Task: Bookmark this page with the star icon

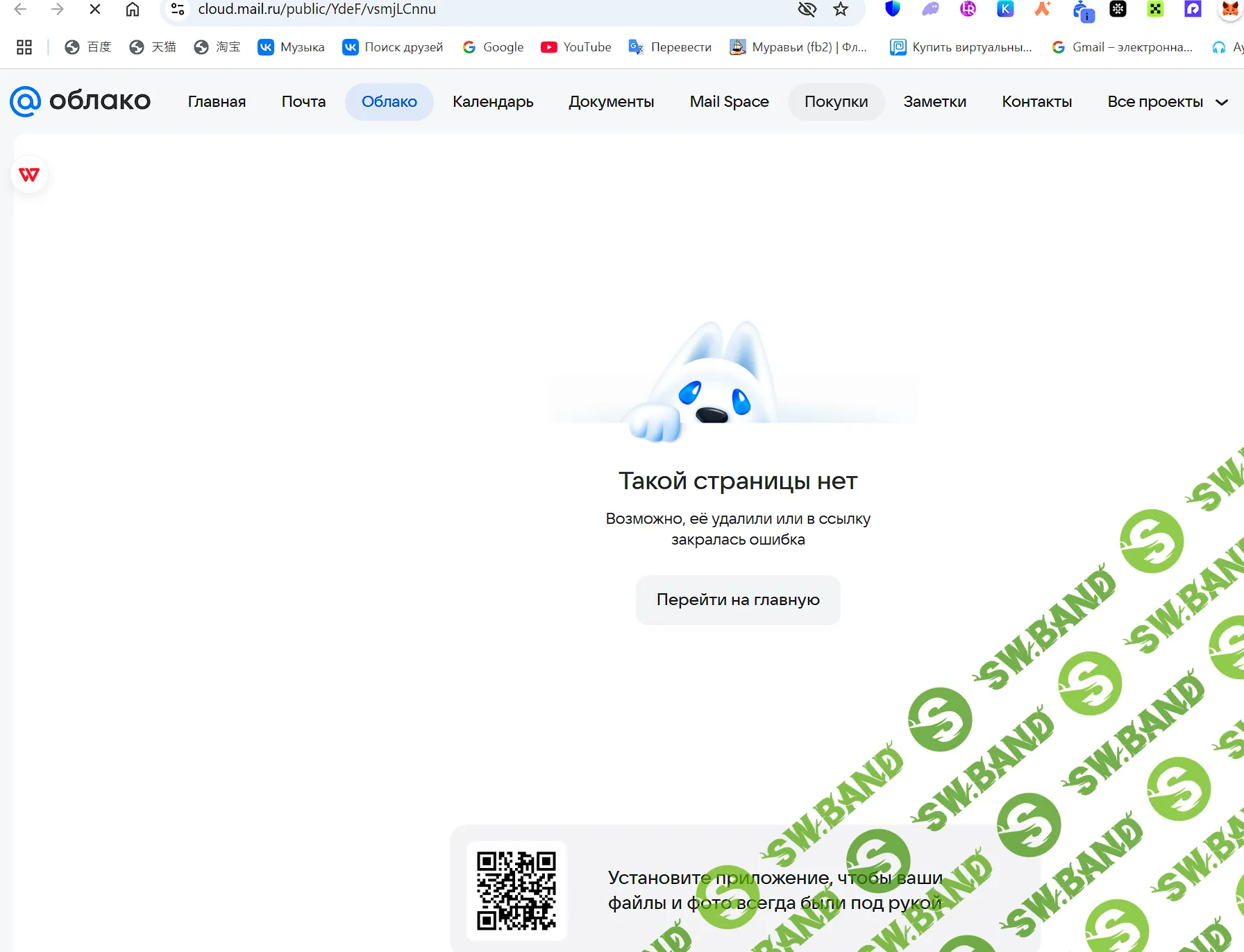Action: 841,9
